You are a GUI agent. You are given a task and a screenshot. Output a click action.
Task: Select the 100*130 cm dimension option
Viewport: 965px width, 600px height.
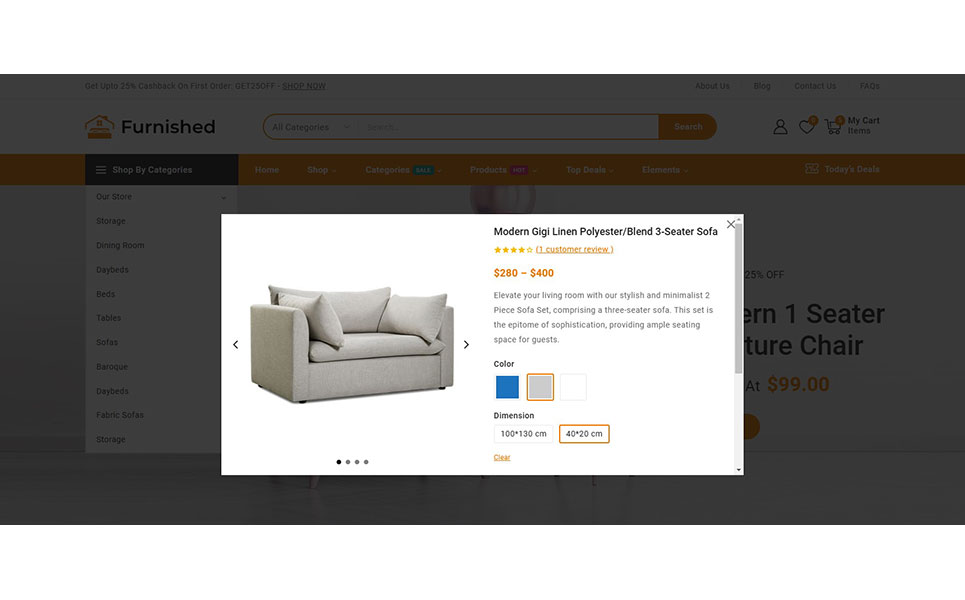[x=523, y=434]
